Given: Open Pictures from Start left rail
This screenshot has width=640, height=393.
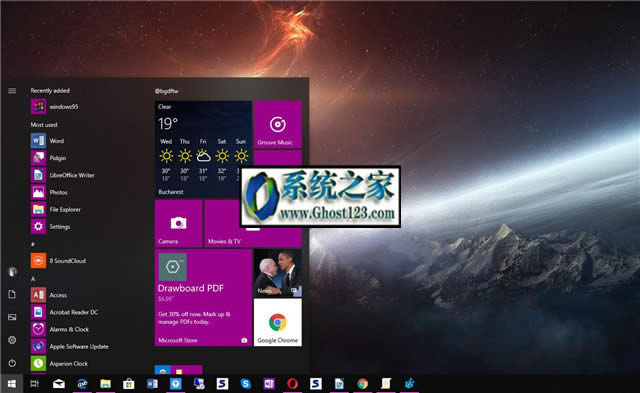Looking at the screenshot, I should [x=12, y=317].
